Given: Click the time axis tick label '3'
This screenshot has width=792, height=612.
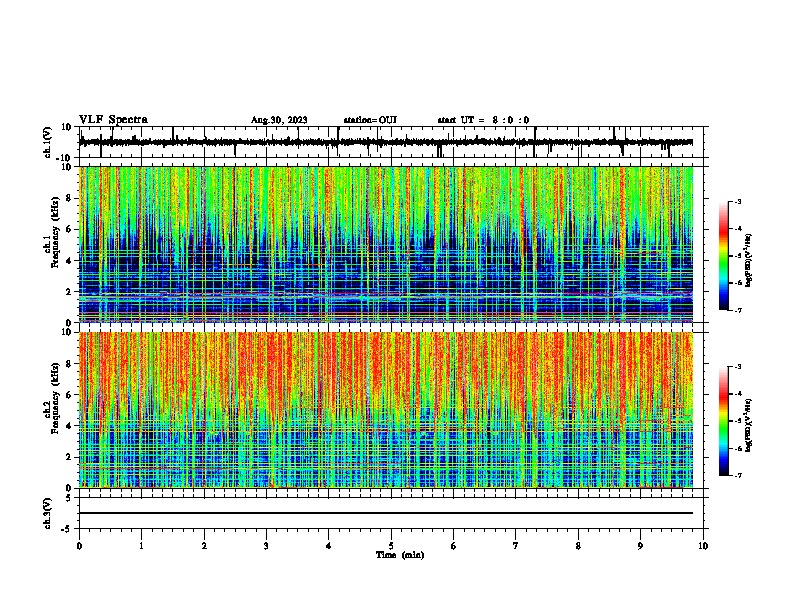Looking at the screenshot, I should [266, 546].
